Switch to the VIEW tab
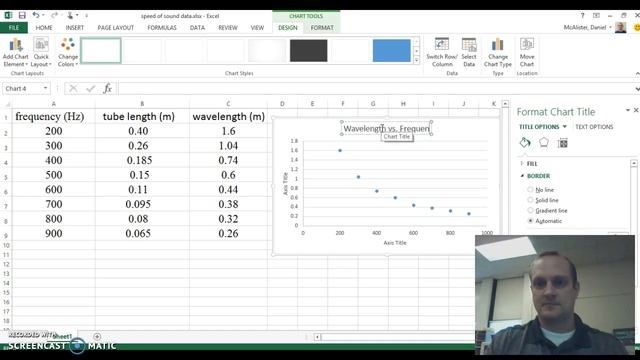Screen dimensions: 640x360 [x=257, y=28]
